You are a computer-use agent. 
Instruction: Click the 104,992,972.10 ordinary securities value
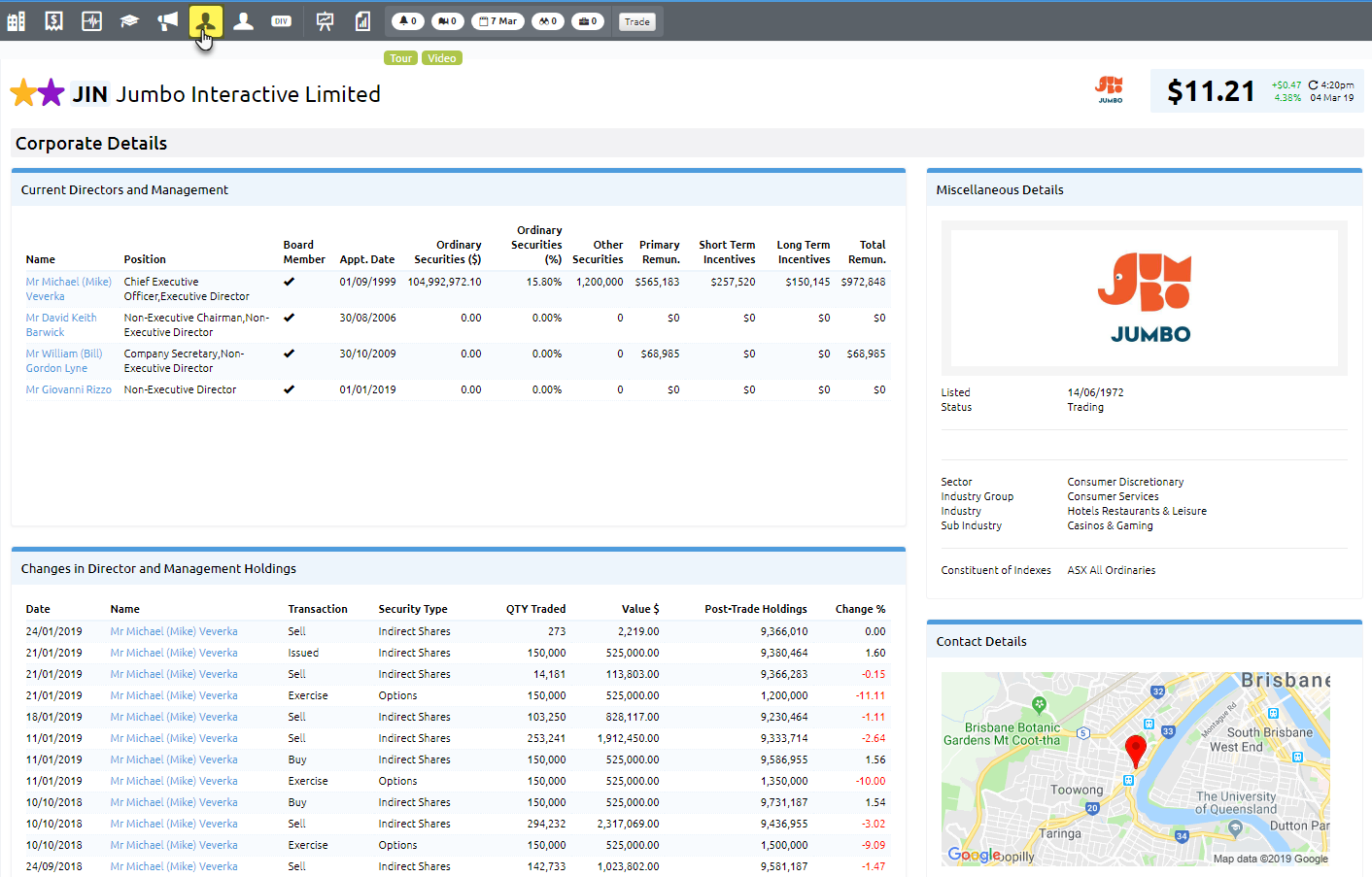click(x=444, y=282)
